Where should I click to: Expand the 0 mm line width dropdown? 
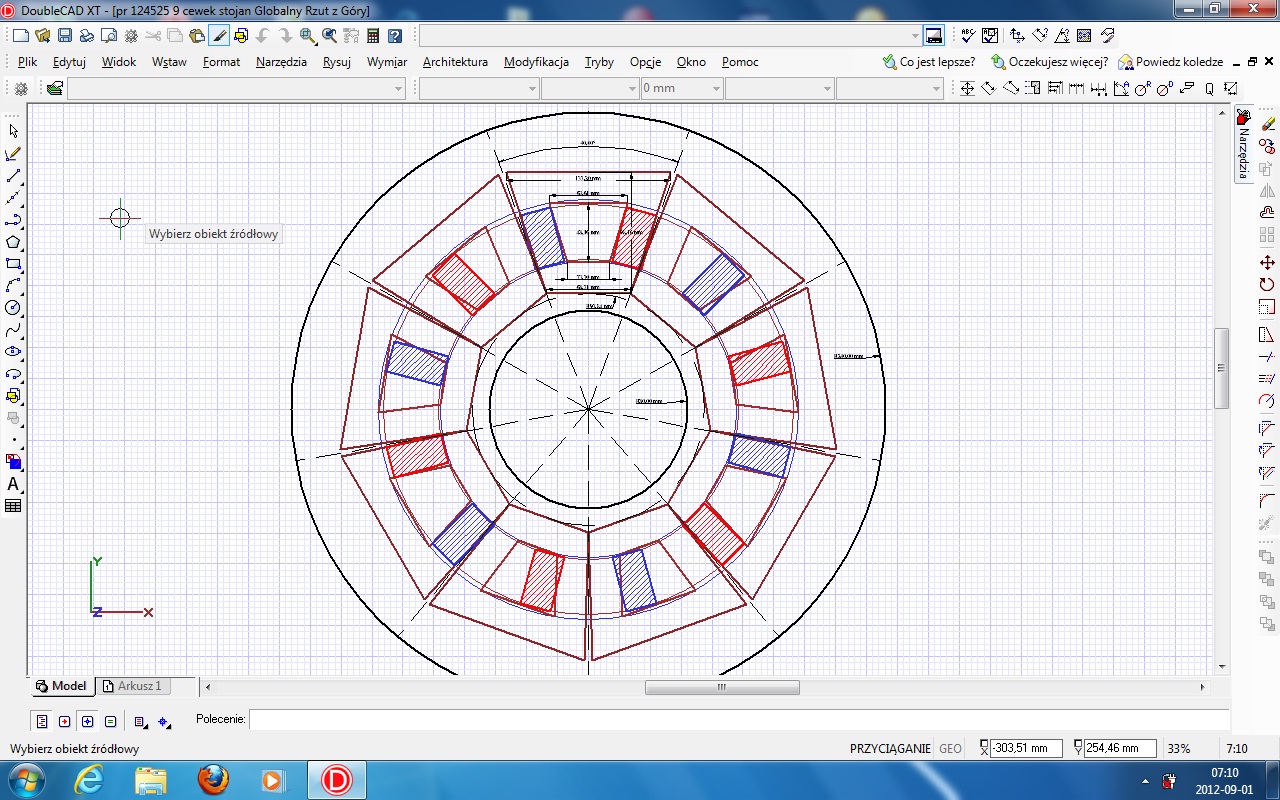[716, 89]
